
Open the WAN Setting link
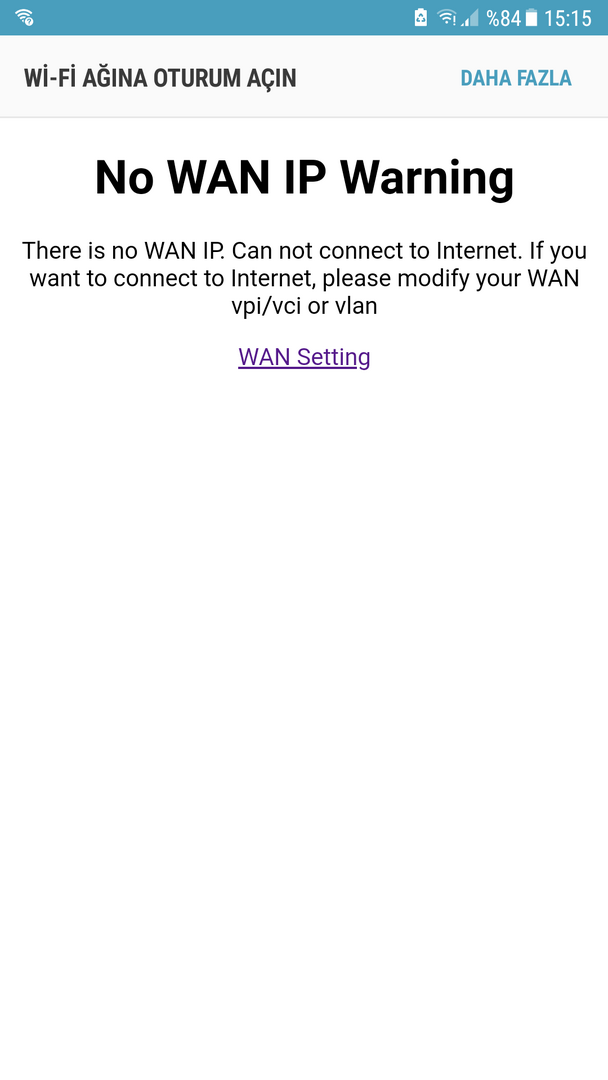point(304,357)
